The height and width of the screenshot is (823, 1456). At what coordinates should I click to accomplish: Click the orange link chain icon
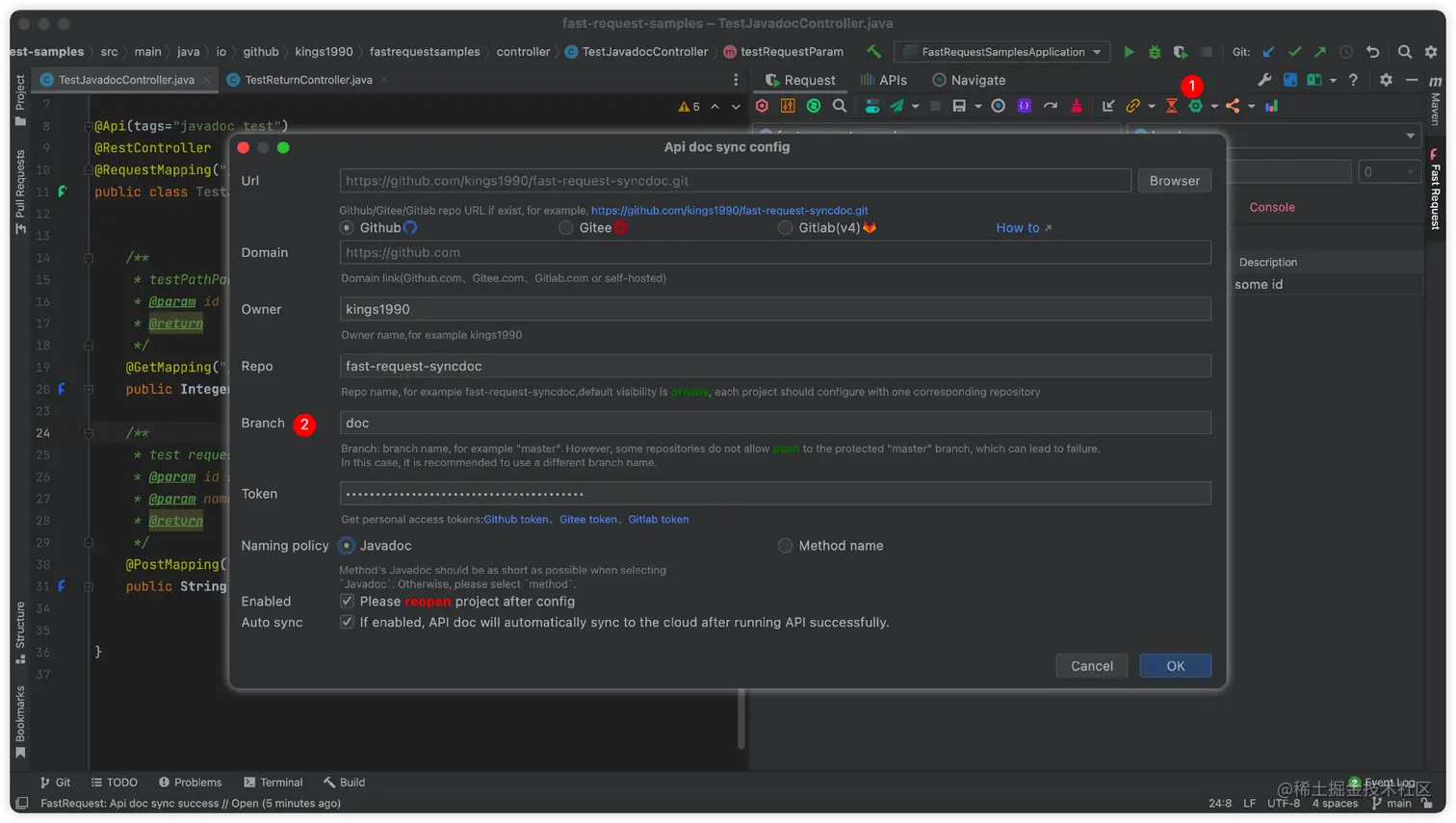click(1132, 106)
